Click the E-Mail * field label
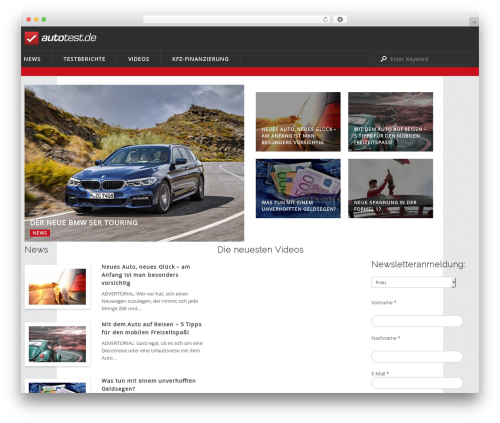500x423 pixels. [x=380, y=374]
